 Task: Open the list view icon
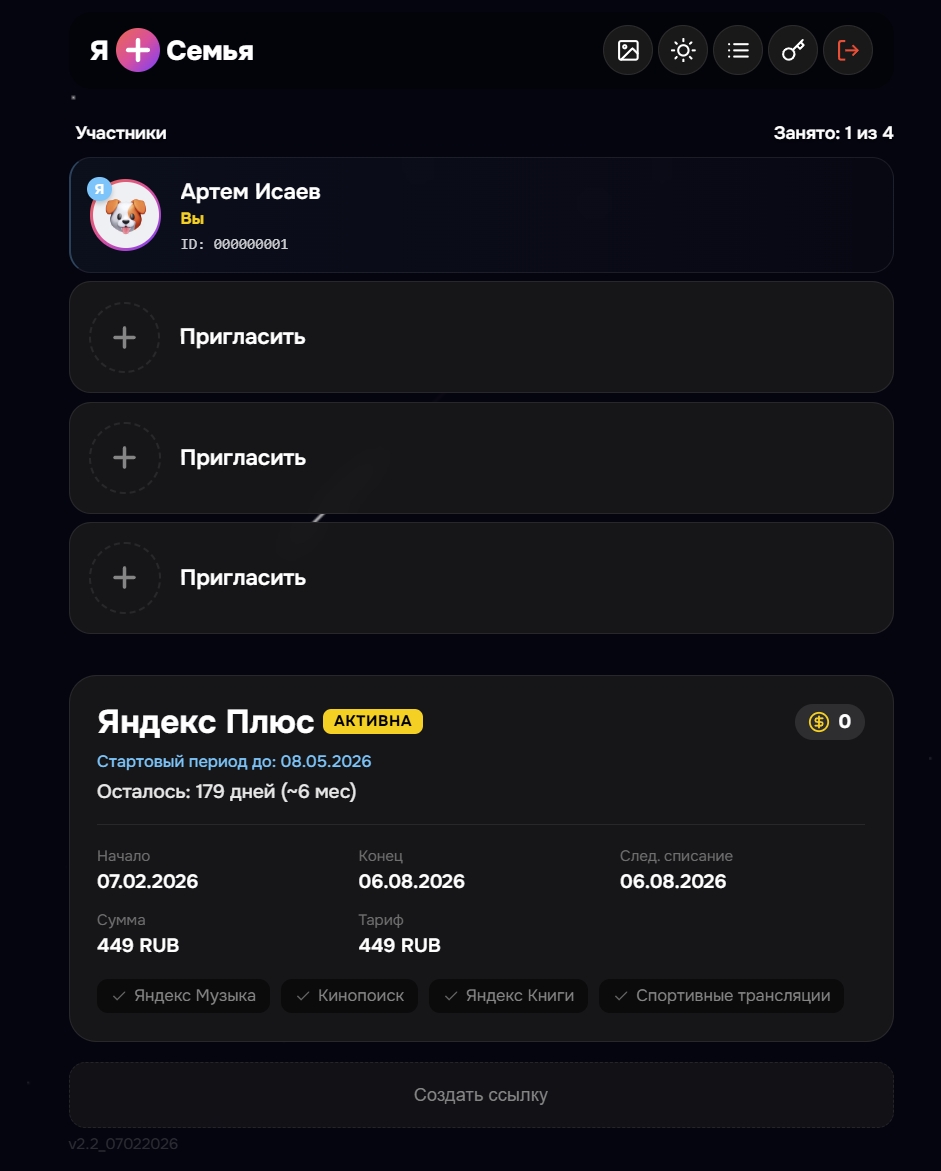pyautogui.click(x=738, y=50)
